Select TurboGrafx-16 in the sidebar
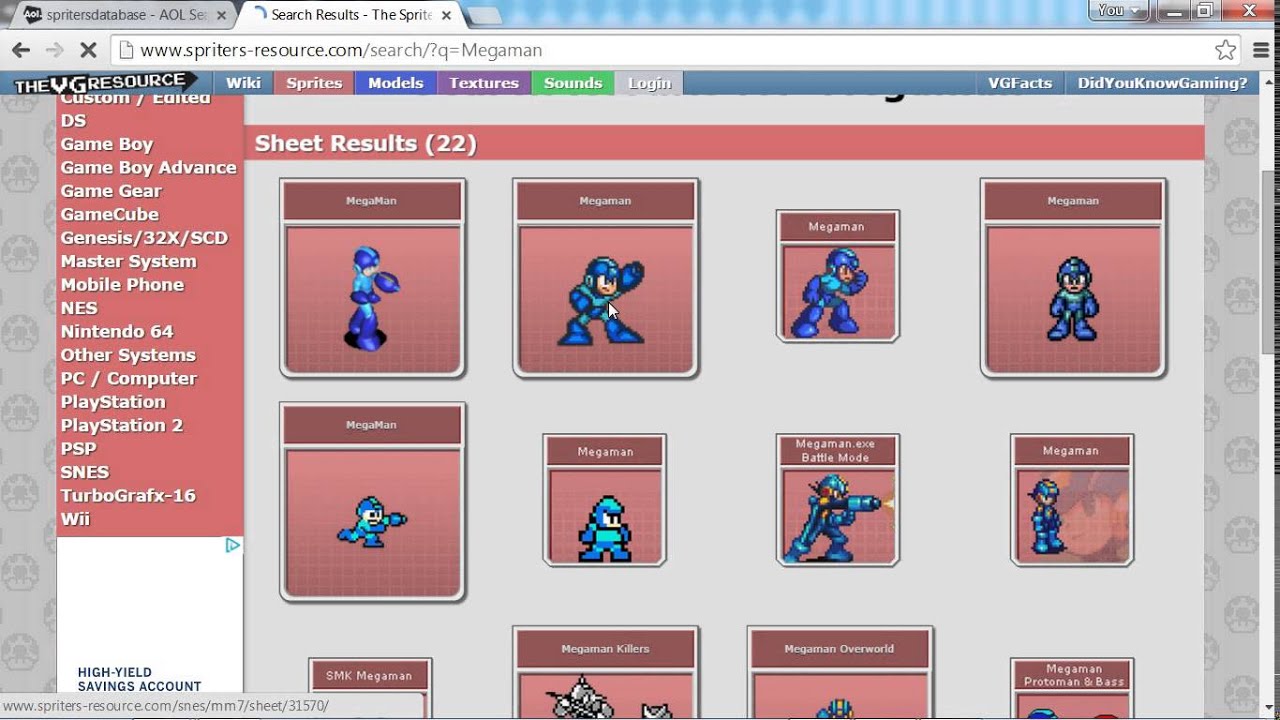This screenshot has height=720, width=1280. [x=128, y=495]
